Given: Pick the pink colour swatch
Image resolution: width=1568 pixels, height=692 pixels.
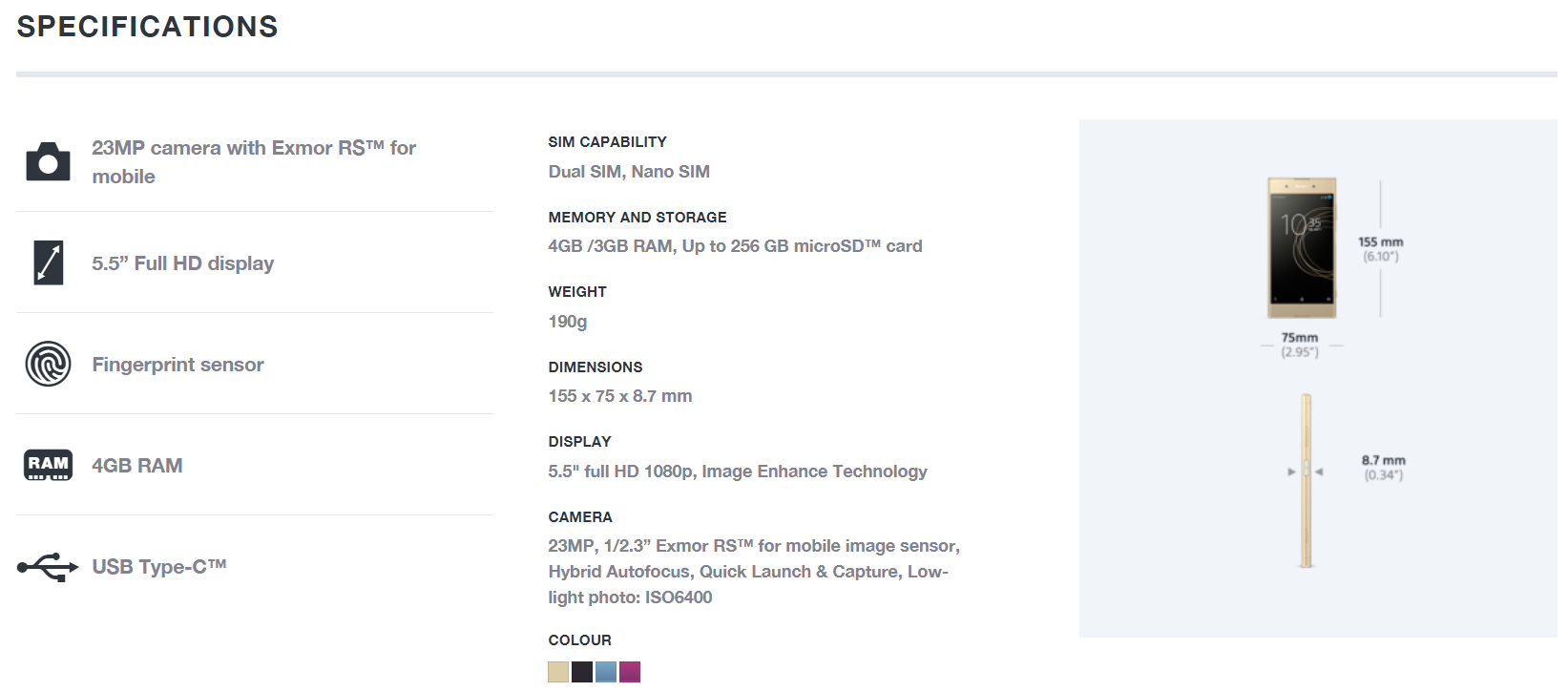Looking at the screenshot, I should point(630,672).
